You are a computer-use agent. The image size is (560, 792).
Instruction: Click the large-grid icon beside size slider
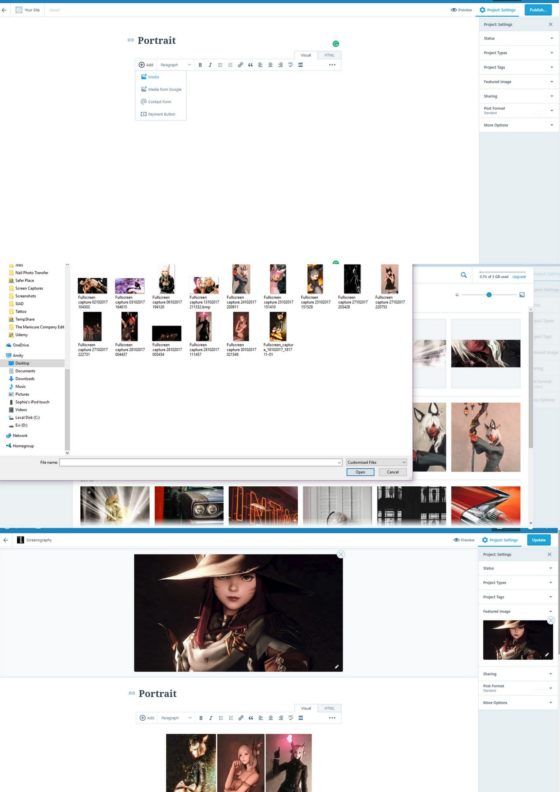pyautogui.click(x=522, y=294)
